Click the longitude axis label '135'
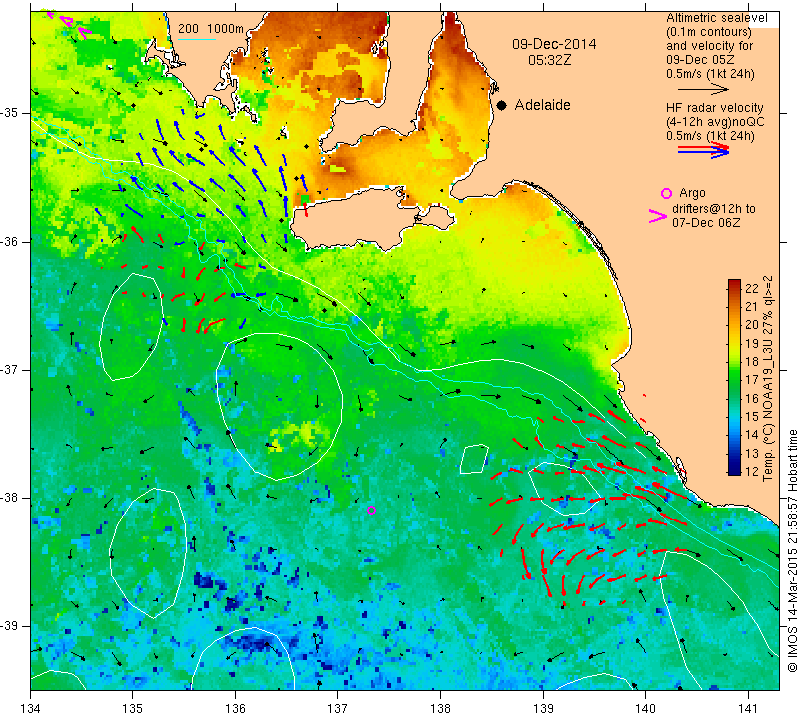This screenshot has width=800, height=720. pos(133,708)
